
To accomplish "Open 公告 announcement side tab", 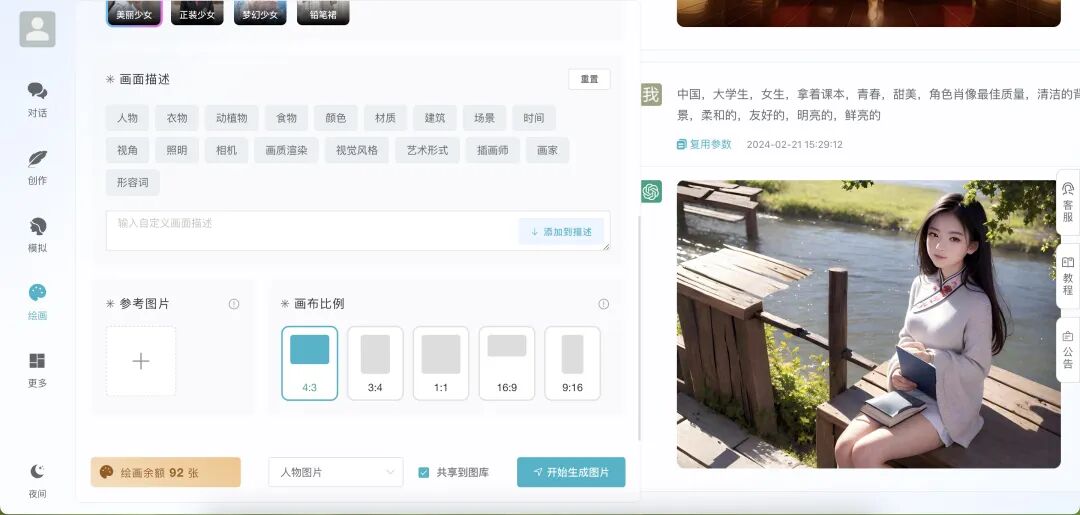I will click(1068, 350).
